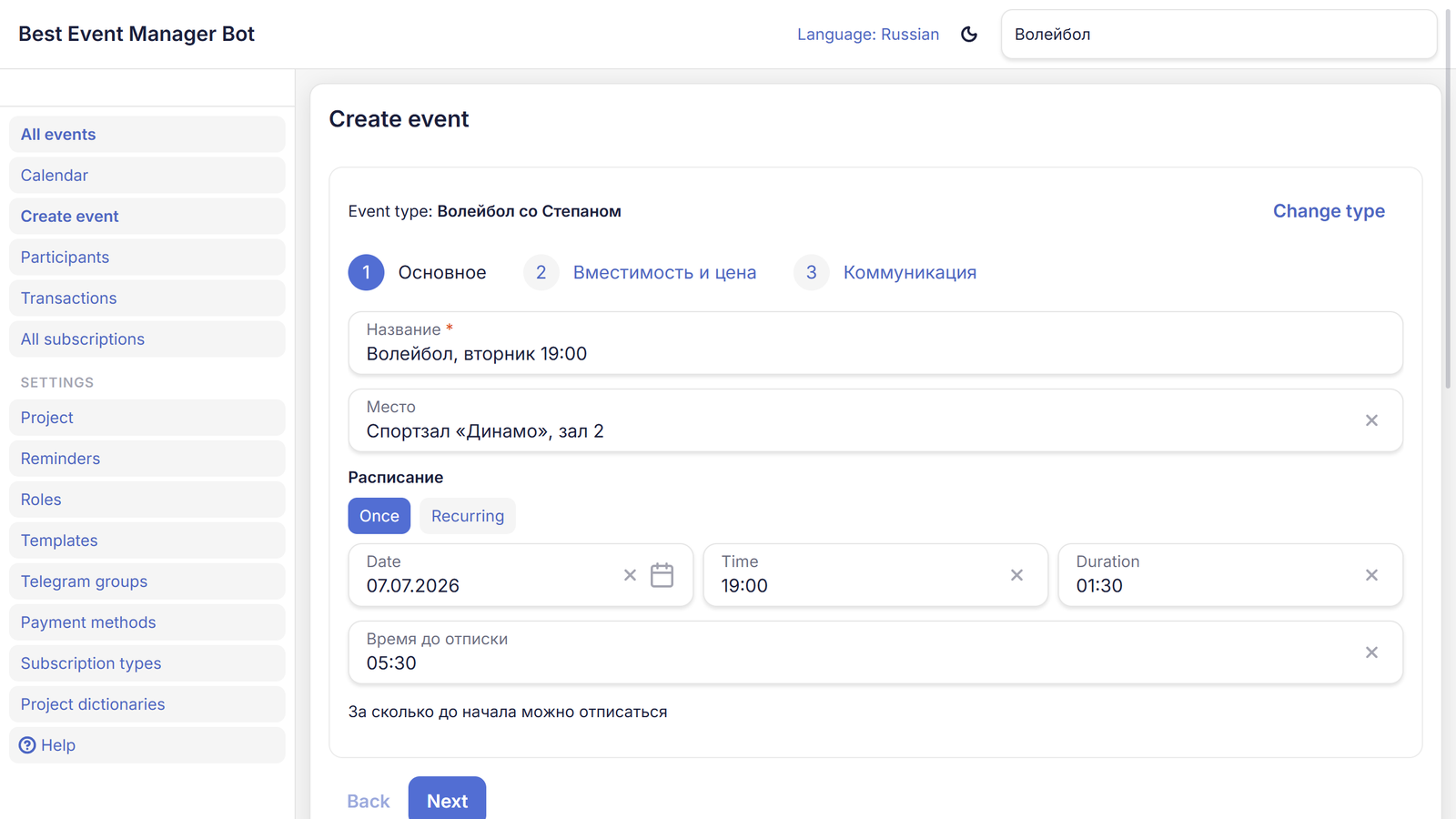Toggle dark mode moon icon
Image resolution: width=1456 pixels, height=819 pixels.
tap(969, 35)
